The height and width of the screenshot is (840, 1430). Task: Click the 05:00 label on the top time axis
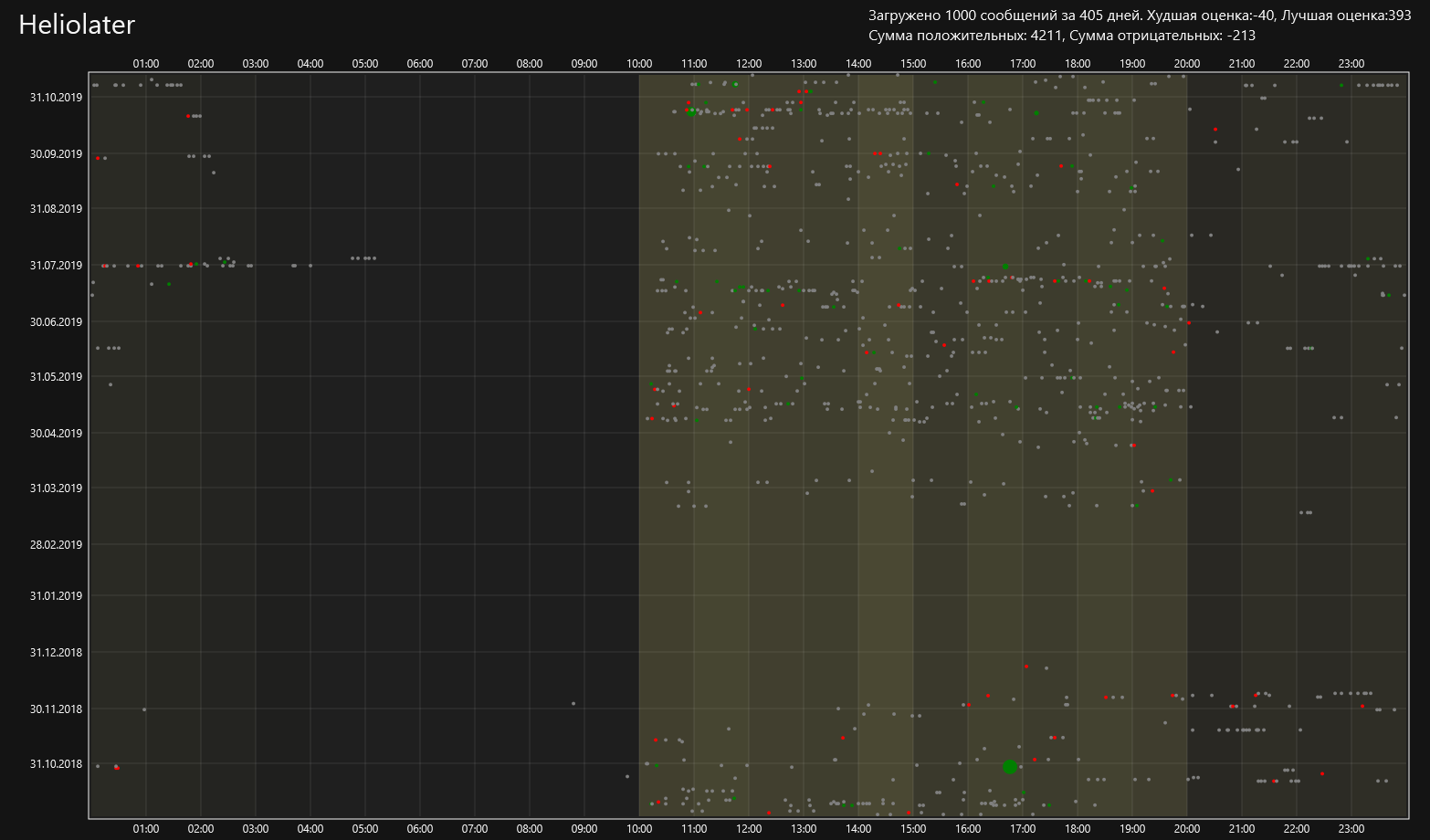365,64
